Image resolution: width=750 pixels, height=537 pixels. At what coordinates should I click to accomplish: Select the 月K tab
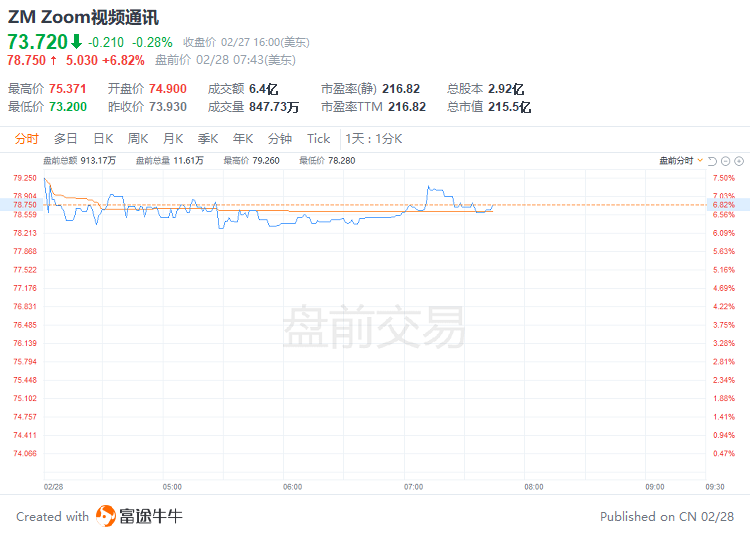(173, 139)
